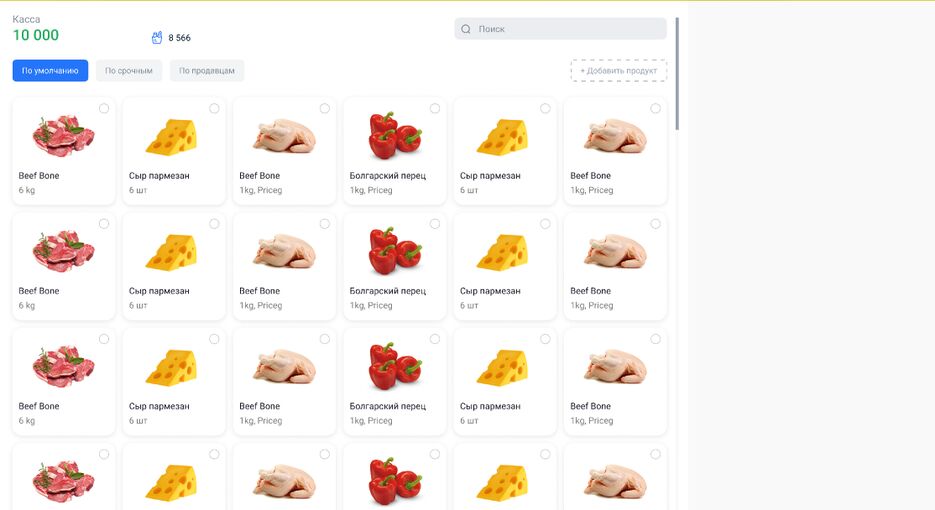Select the radio on second-row Болгарский перец card
The height and width of the screenshot is (510, 935).
435,224
